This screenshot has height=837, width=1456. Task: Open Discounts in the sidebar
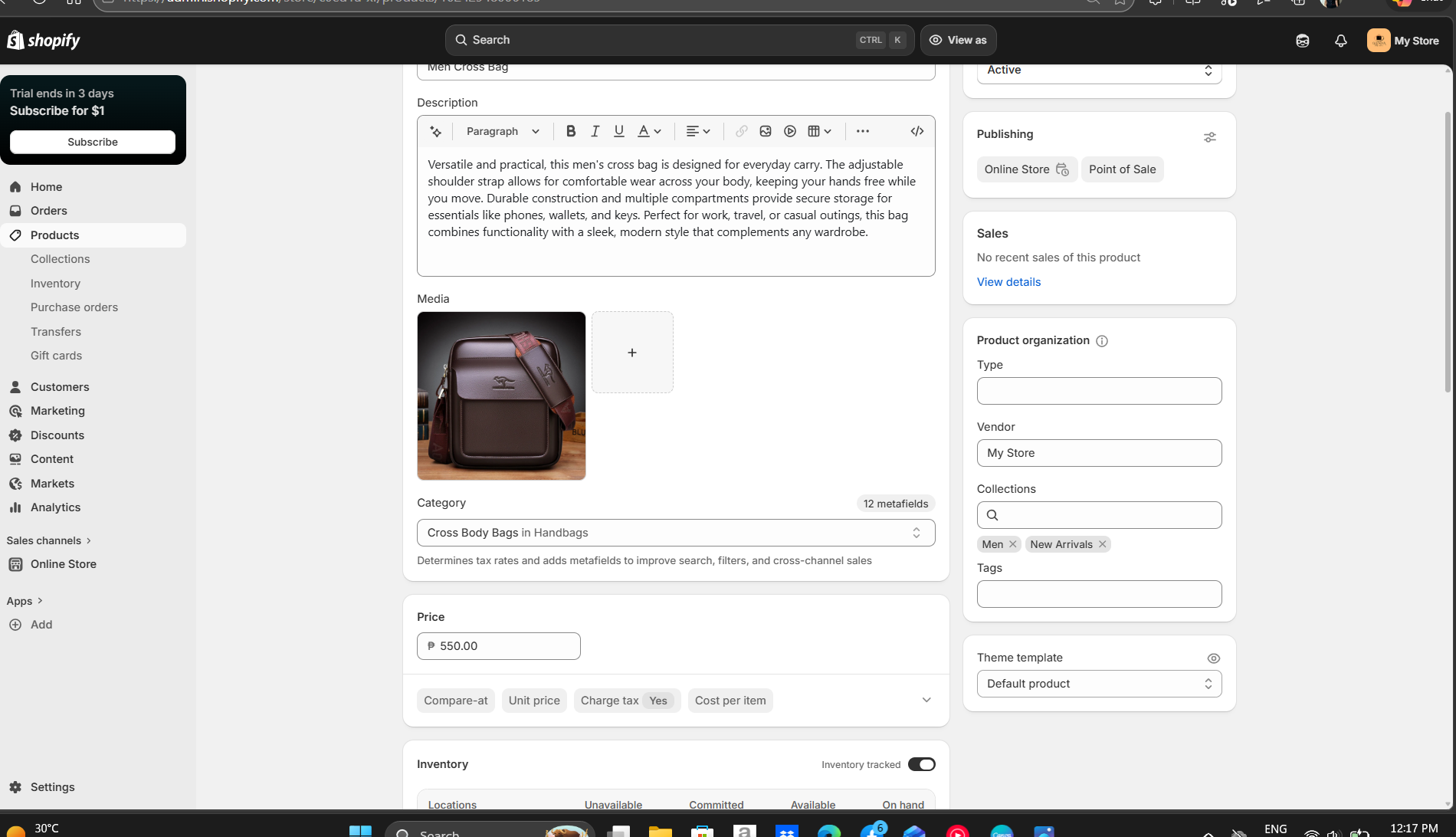point(93,435)
